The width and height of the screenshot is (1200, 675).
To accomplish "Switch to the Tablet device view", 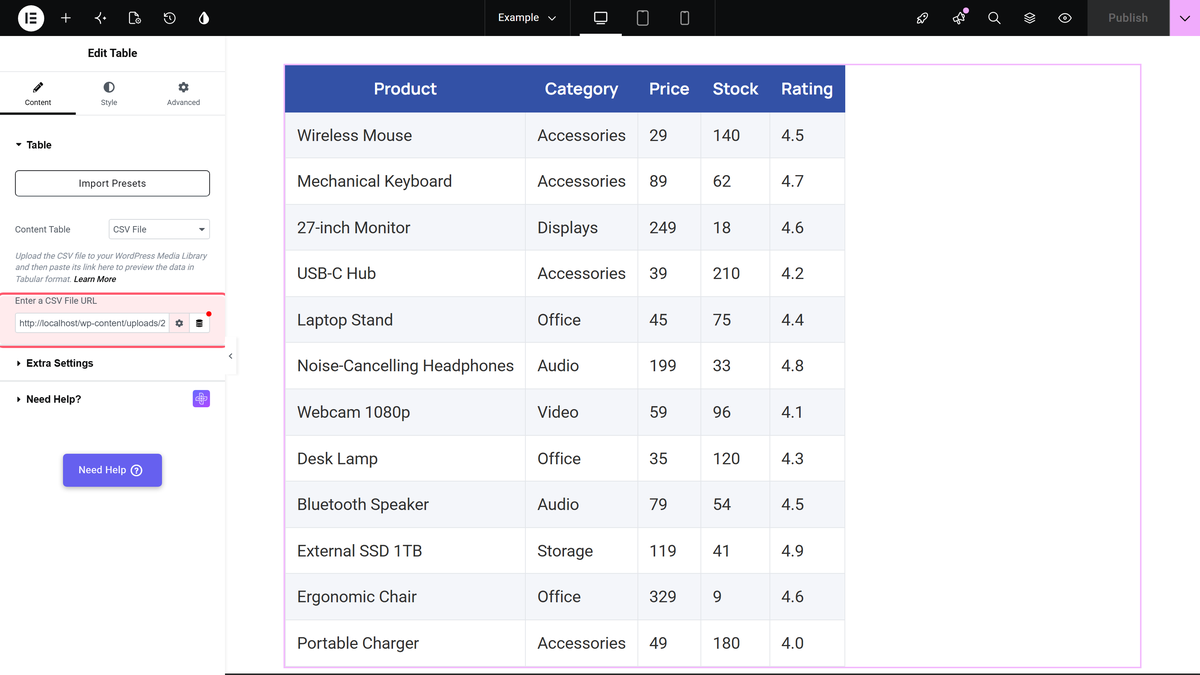I will pos(643,18).
